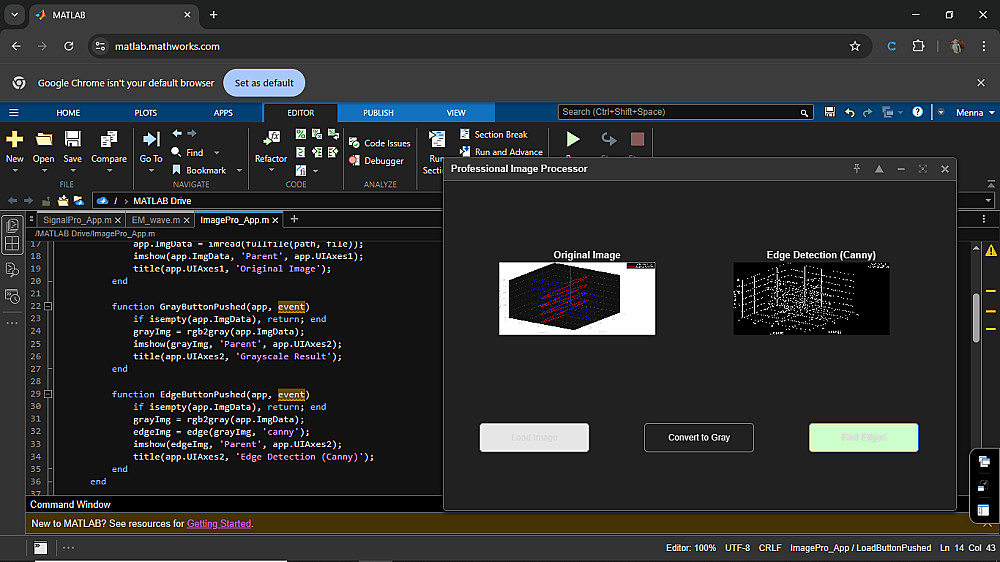
Task: Click the editor vertical scrollbar thumb
Action: [x=976, y=319]
